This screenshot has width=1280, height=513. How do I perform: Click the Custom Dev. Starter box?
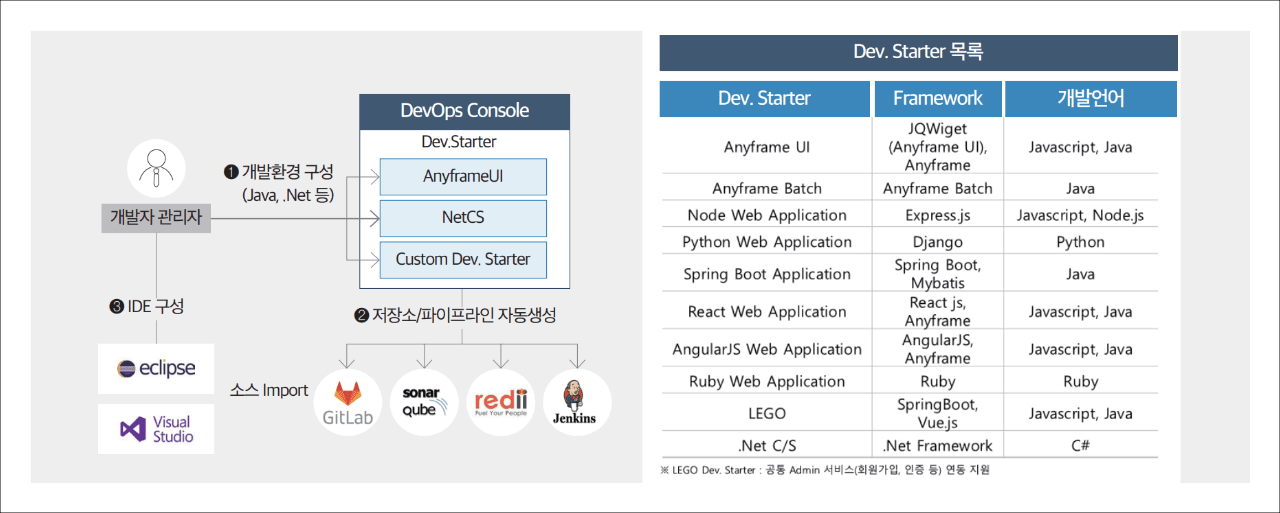click(x=463, y=259)
